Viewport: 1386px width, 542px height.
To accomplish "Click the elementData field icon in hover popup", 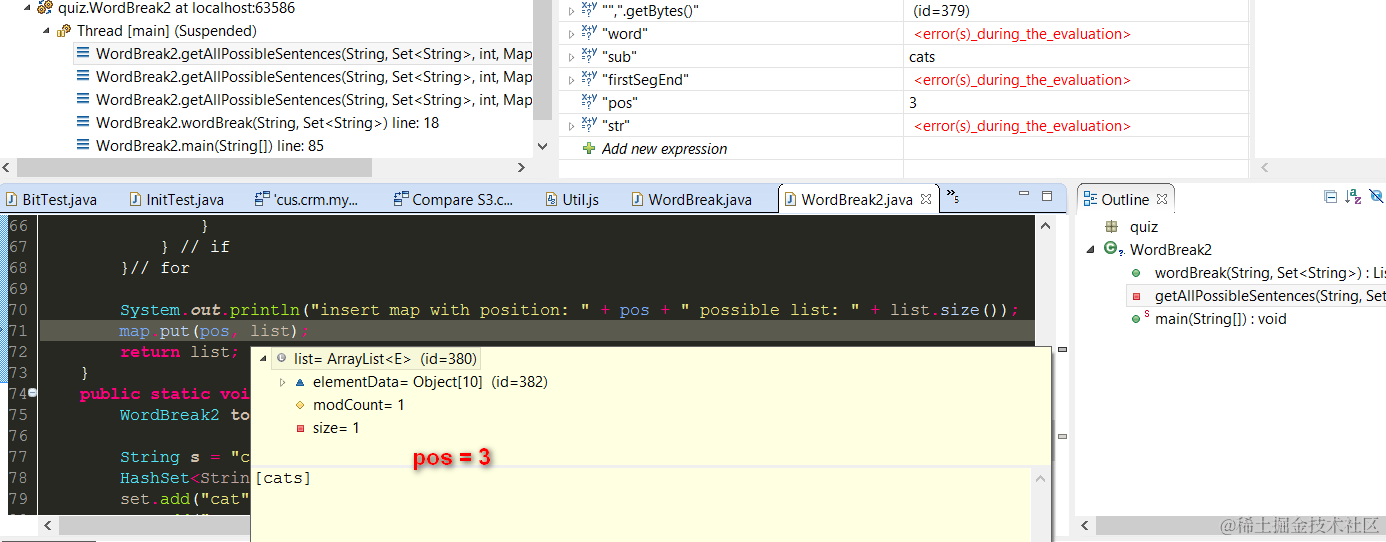I will (x=300, y=382).
